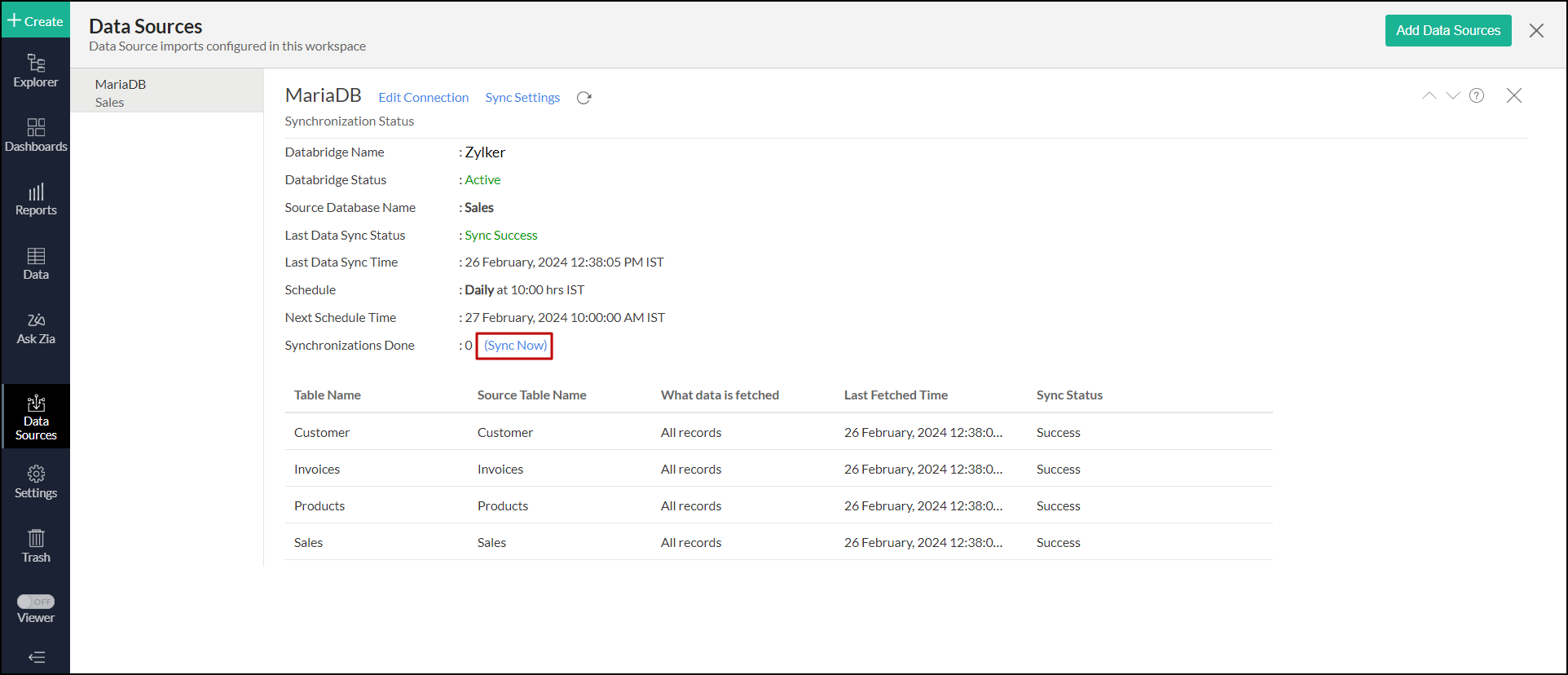Go to Reports in sidebar
1568x675 pixels.
pyautogui.click(x=36, y=200)
